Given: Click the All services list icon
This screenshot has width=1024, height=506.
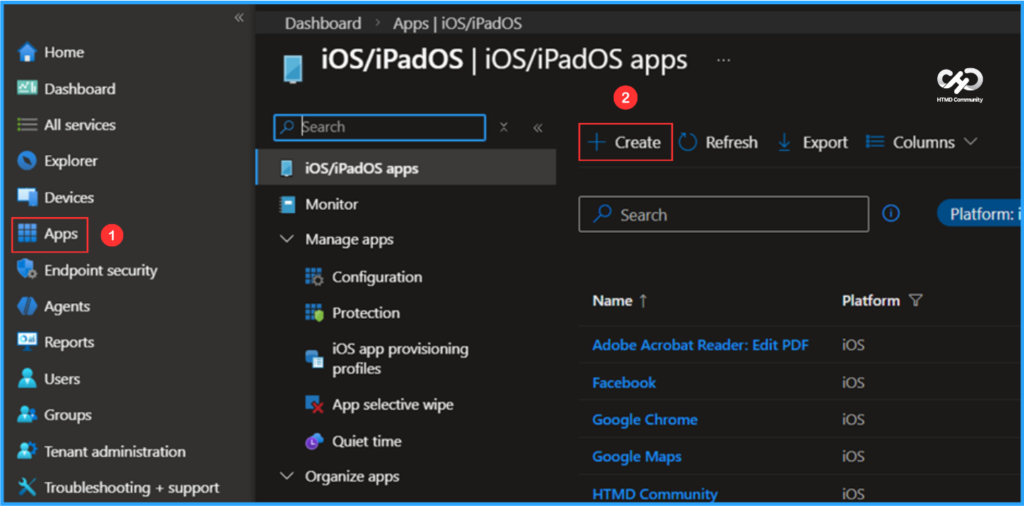Looking at the screenshot, I should coord(27,125).
